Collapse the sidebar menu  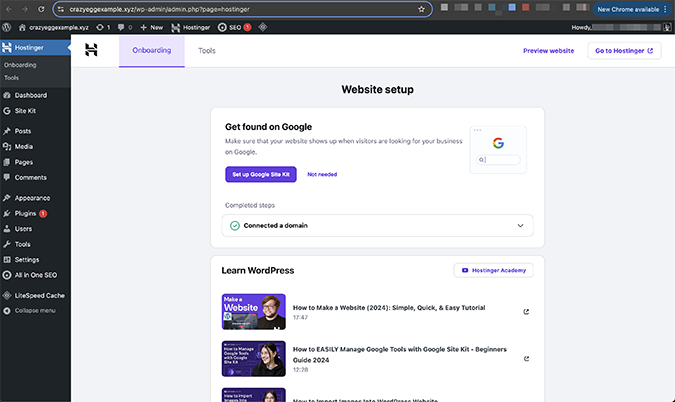35,311
